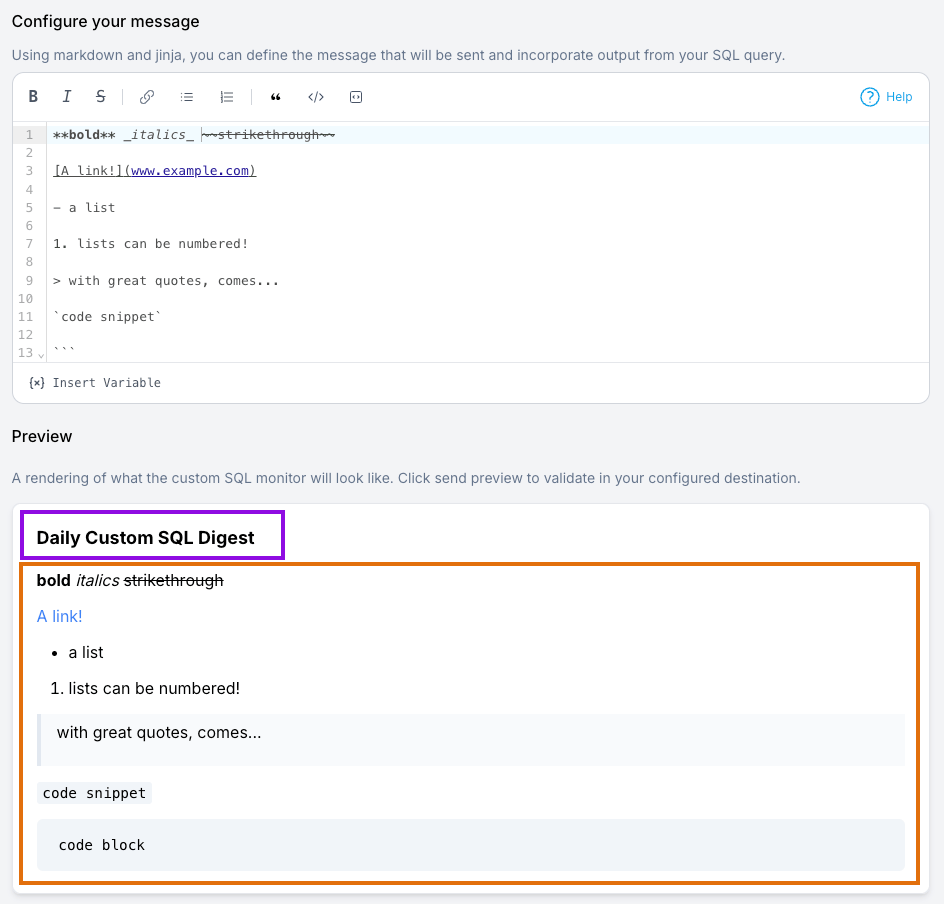
Task: Click line number 11 in the gutter
Action: 25,317
